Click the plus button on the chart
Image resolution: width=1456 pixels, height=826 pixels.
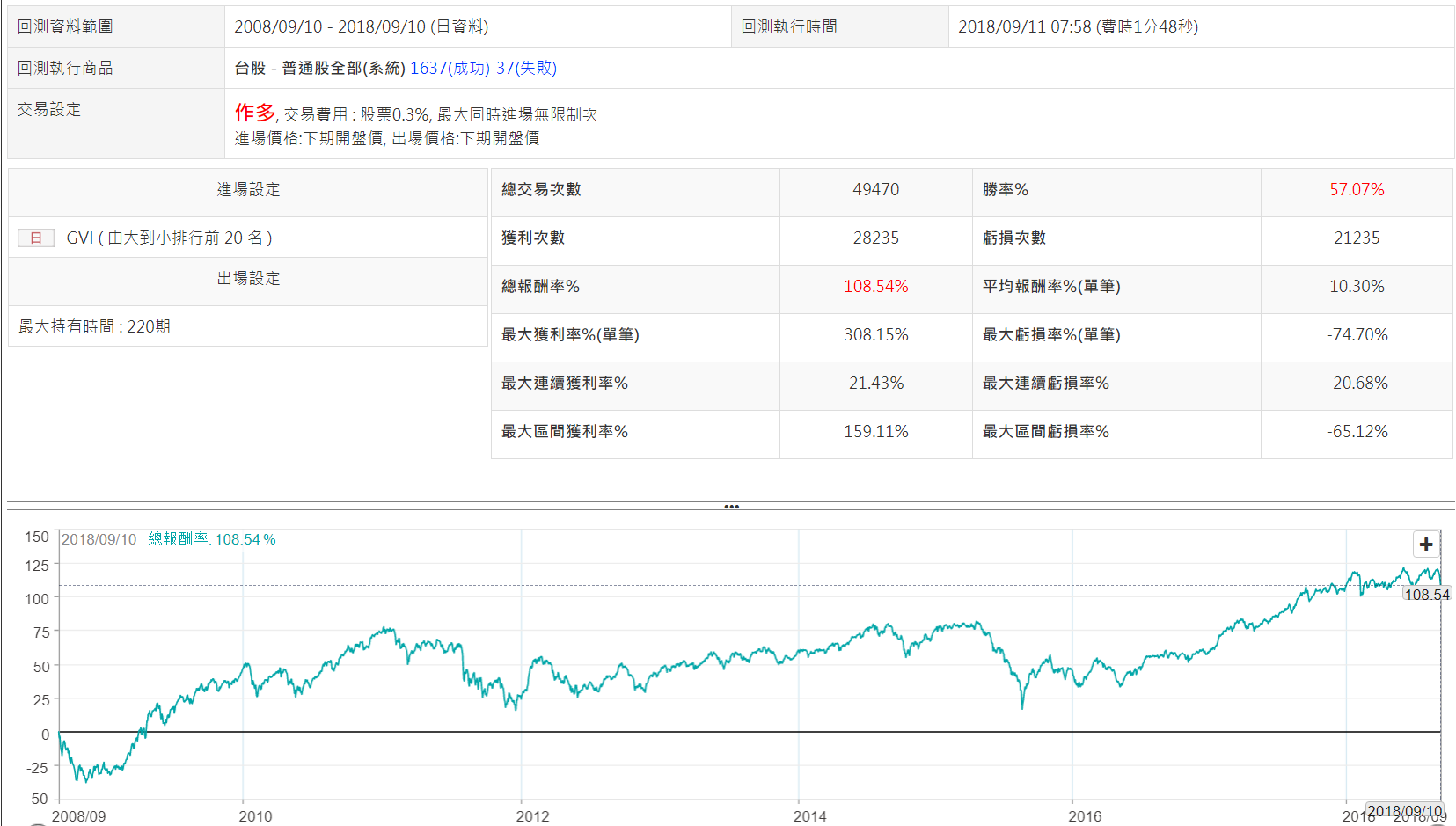(1425, 545)
